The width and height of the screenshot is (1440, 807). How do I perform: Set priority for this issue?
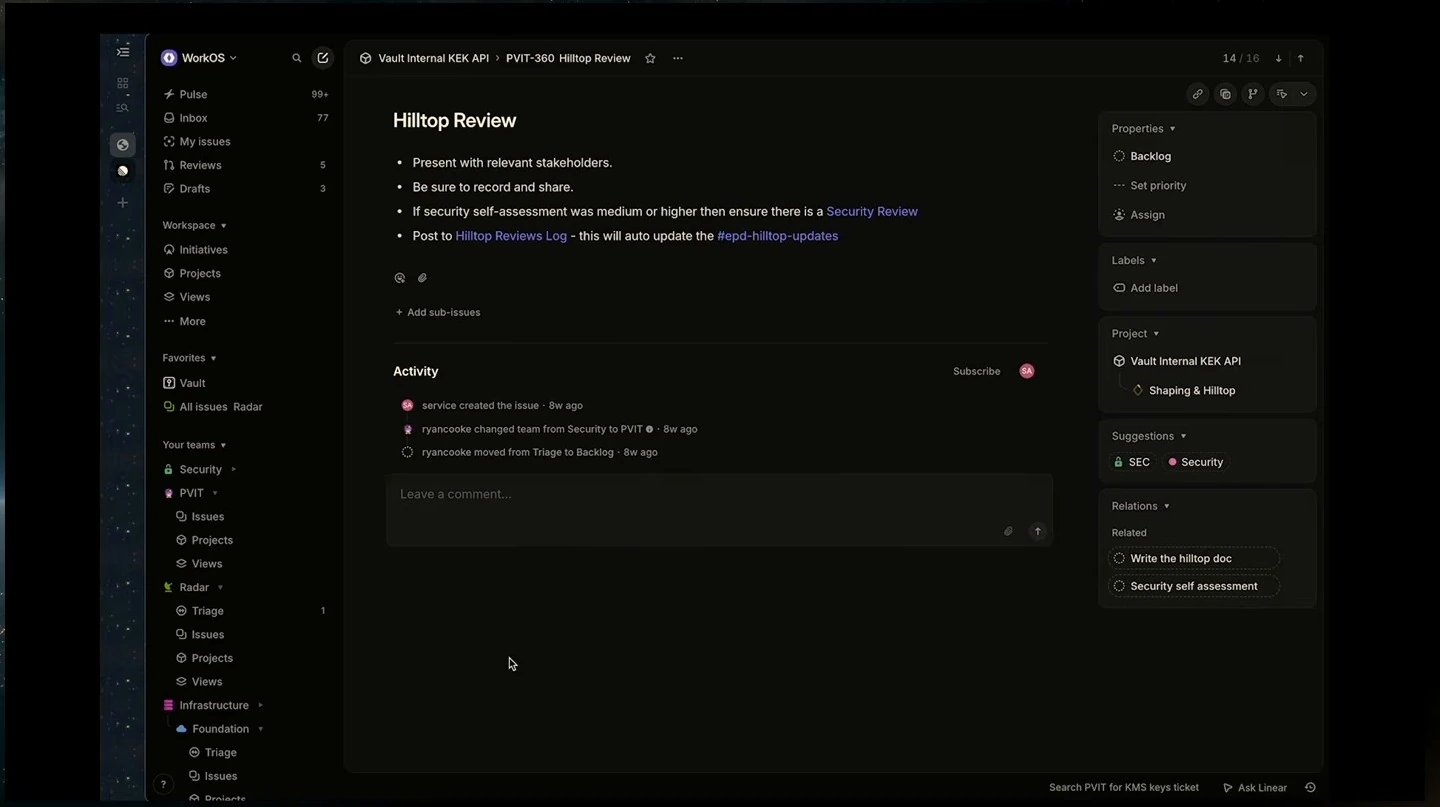pyautogui.click(x=1149, y=185)
